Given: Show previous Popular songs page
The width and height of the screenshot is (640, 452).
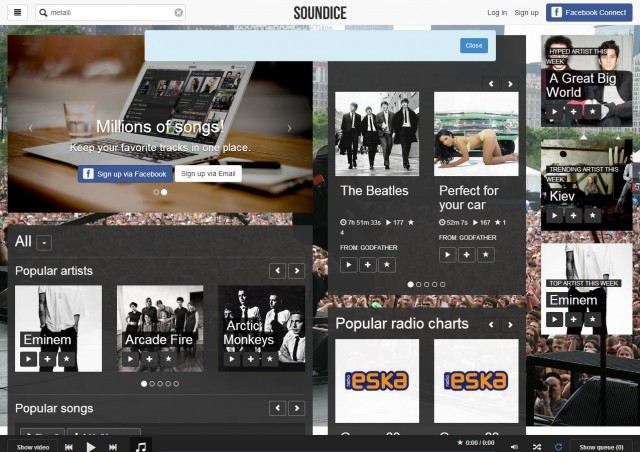Looking at the screenshot, I should coord(278,408).
